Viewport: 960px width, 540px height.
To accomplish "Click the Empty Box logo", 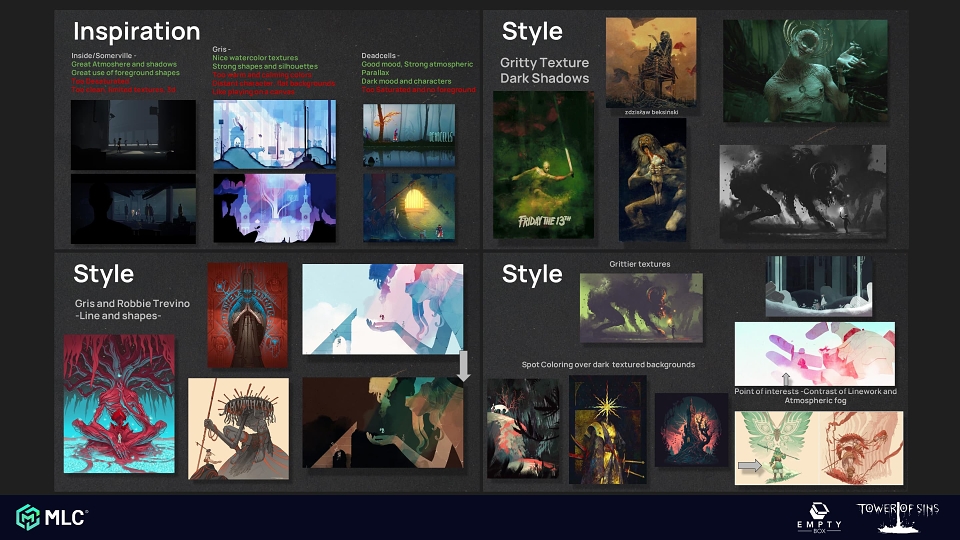I will click(x=819, y=517).
